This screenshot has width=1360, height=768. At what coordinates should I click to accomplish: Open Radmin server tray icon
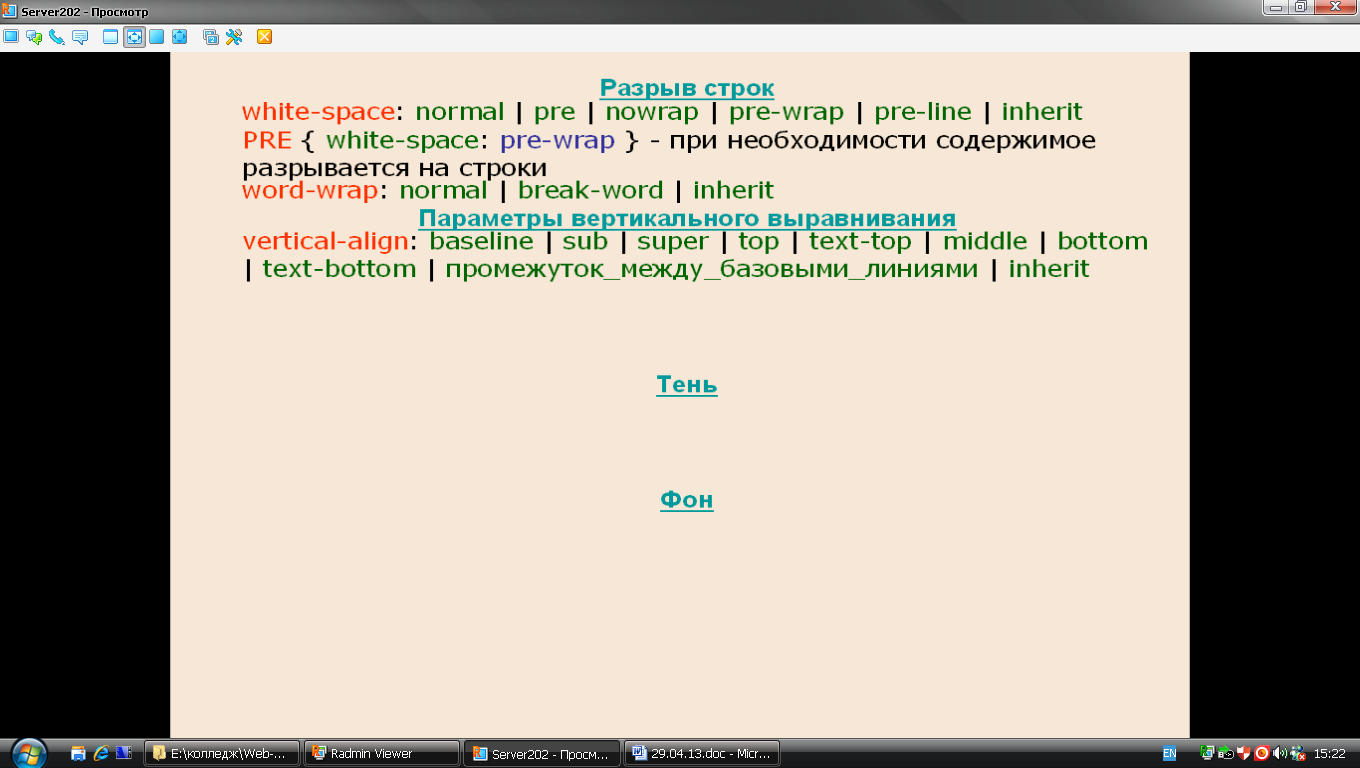point(1207,753)
